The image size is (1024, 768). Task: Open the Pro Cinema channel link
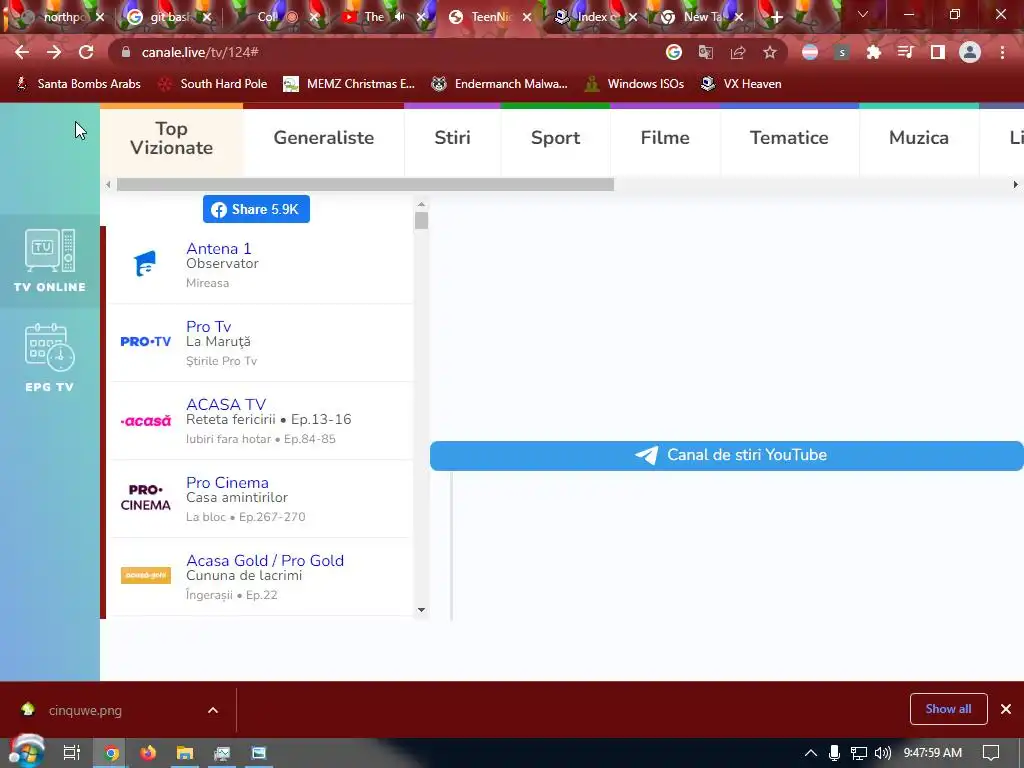tap(227, 483)
